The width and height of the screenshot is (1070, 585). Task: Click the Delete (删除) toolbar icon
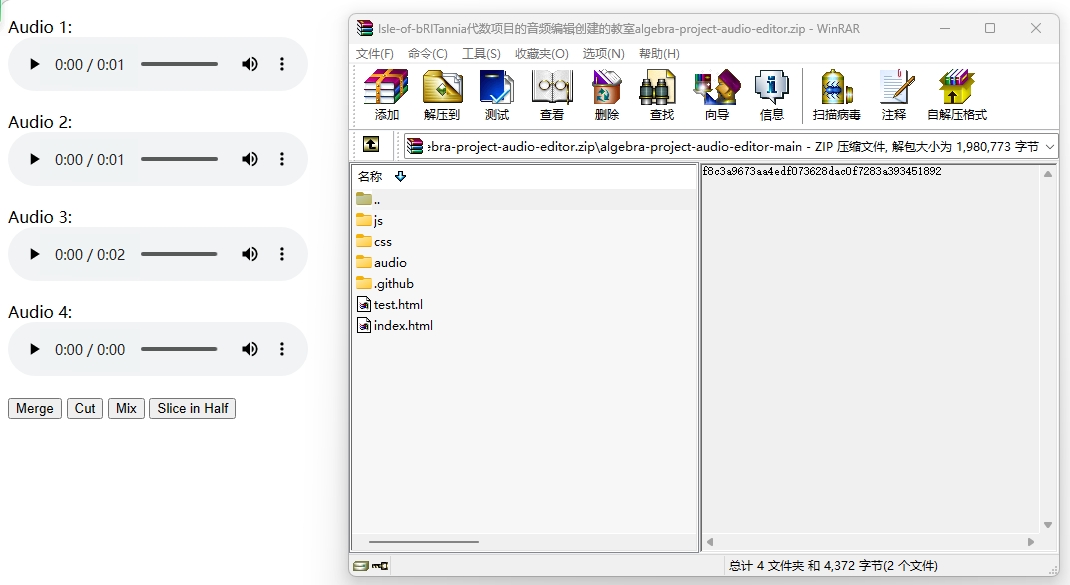pyautogui.click(x=607, y=95)
